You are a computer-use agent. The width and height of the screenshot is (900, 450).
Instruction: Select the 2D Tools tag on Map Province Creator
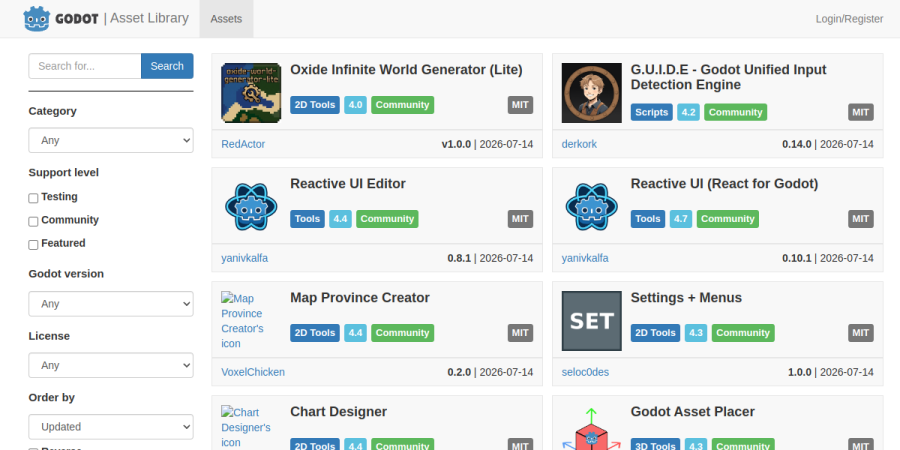[x=315, y=333]
